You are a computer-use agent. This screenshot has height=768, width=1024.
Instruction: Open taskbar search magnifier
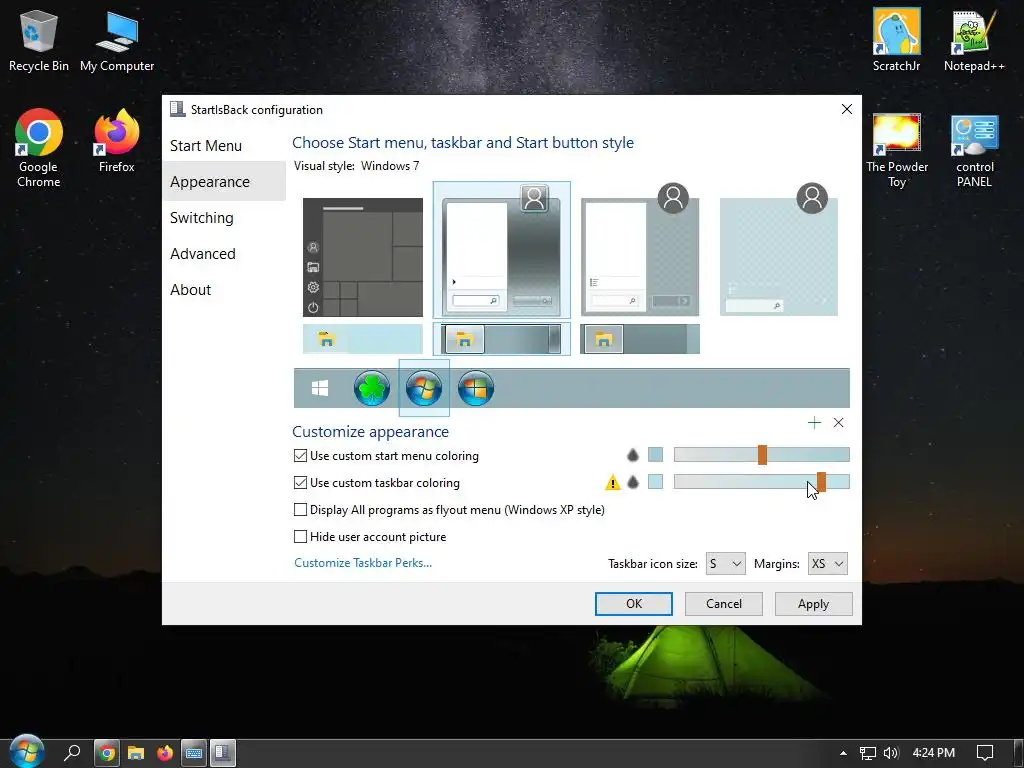[72, 753]
